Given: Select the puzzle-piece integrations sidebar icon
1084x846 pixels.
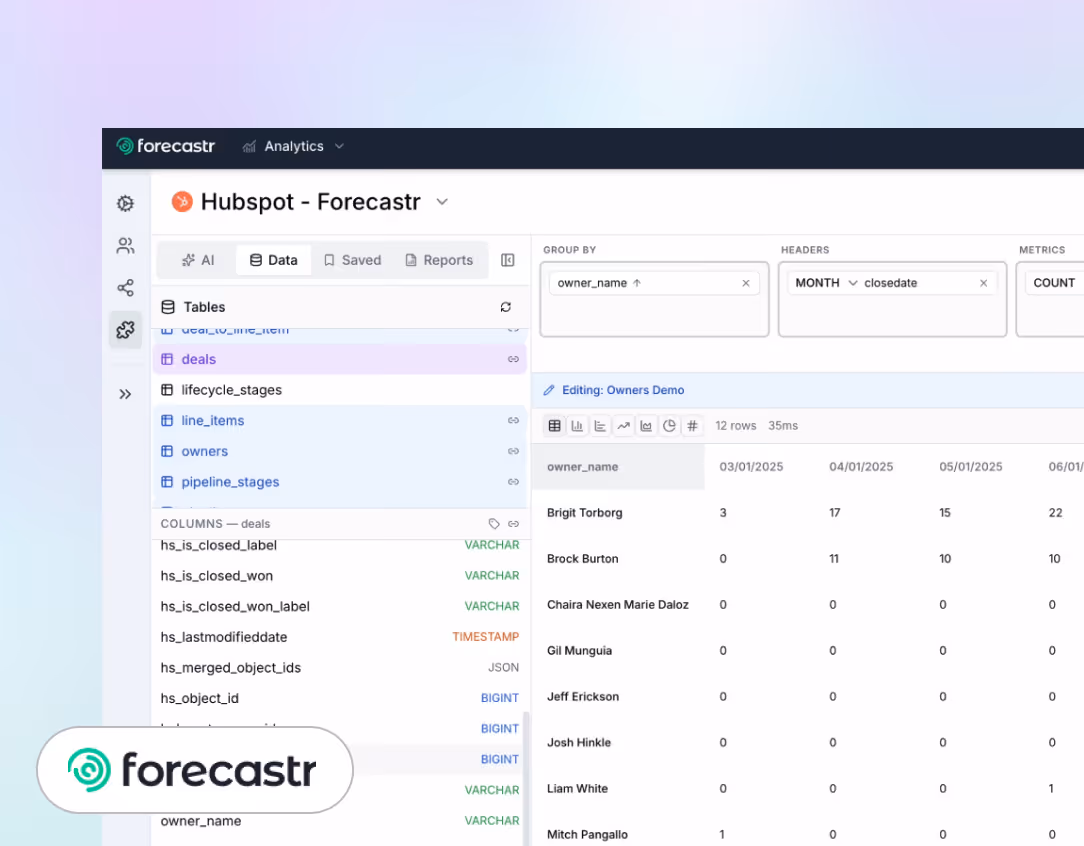Looking at the screenshot, I should click(x=125, y=330).
